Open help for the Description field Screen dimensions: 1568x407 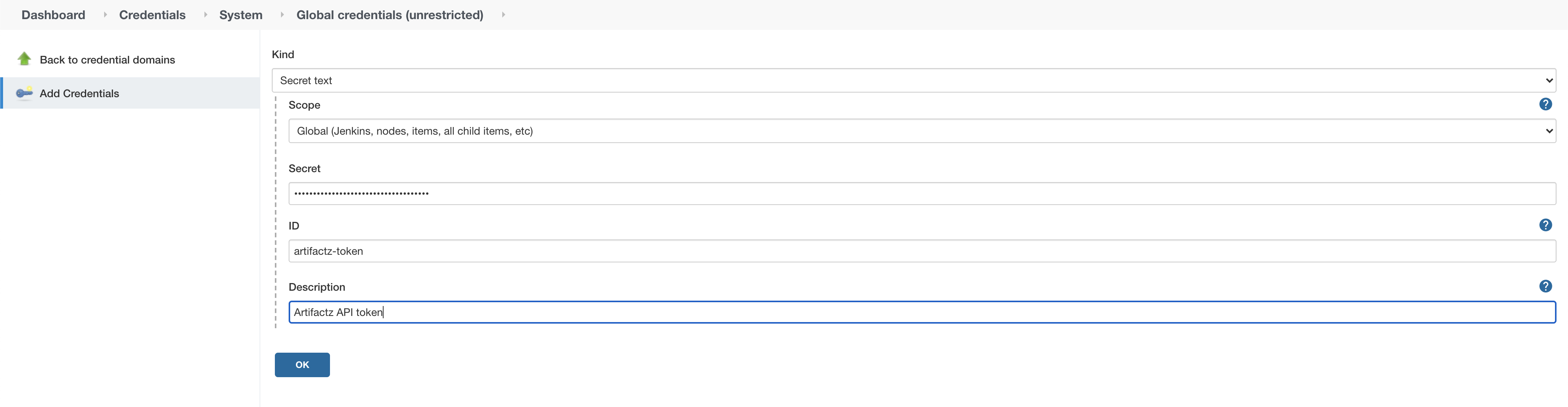point(1545,287)
